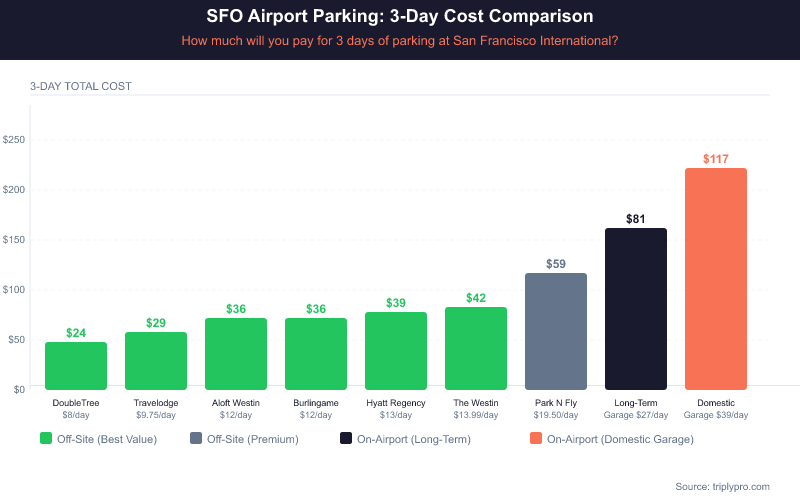Click the $117 value label
Screen dimensions: 800x500
[716, 159]
